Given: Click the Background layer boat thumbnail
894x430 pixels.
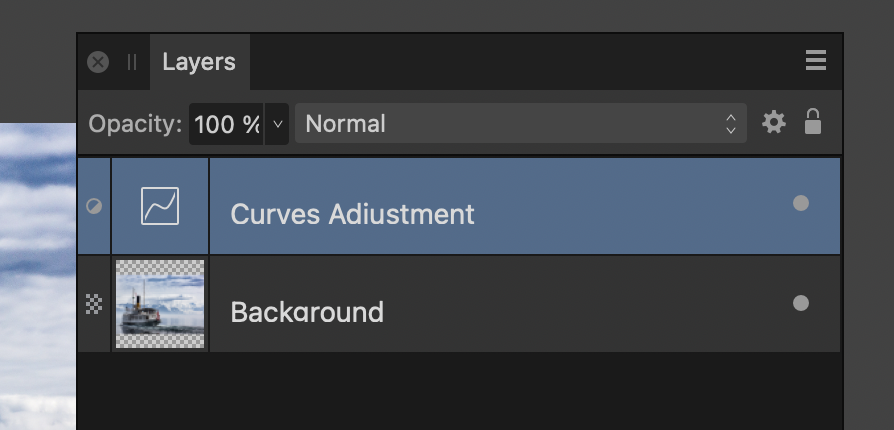Looking at the screenshot, I should pos(160,304).
